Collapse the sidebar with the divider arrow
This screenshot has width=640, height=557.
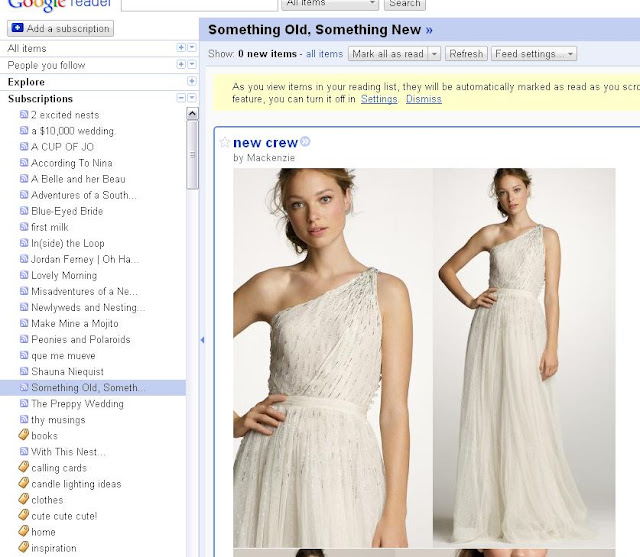202,340
